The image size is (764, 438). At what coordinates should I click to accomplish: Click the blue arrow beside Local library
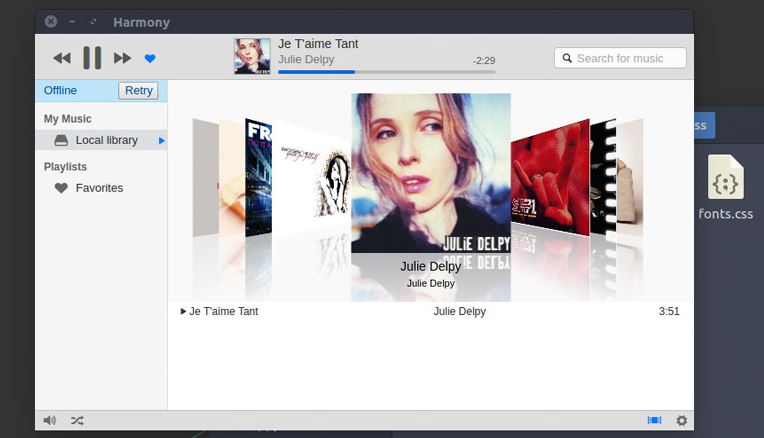point(162,141)
